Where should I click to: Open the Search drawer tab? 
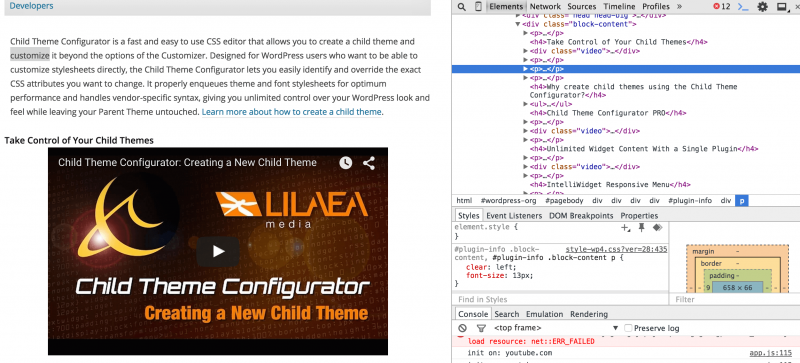click(507, 314)
